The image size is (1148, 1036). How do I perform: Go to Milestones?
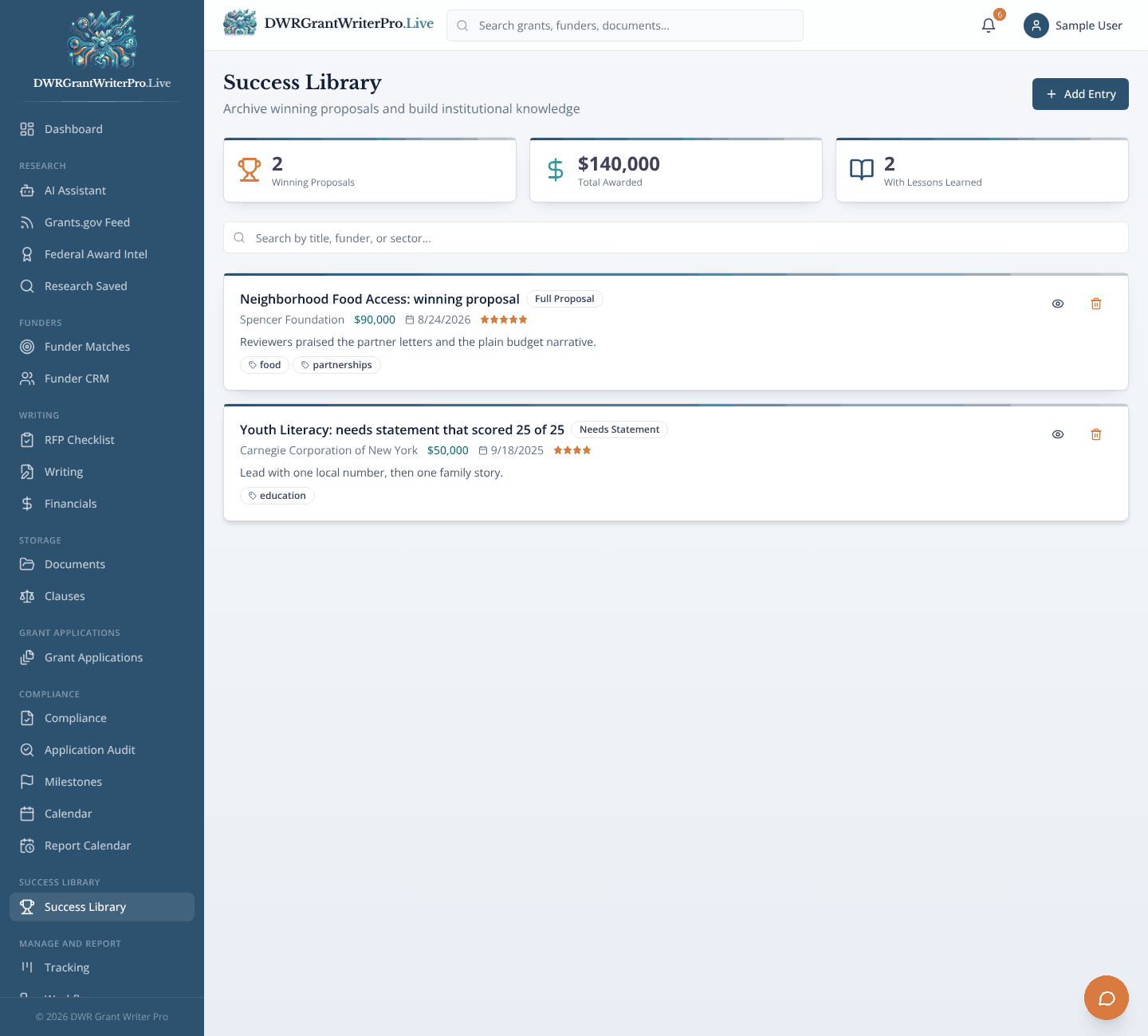coord(102,782)
